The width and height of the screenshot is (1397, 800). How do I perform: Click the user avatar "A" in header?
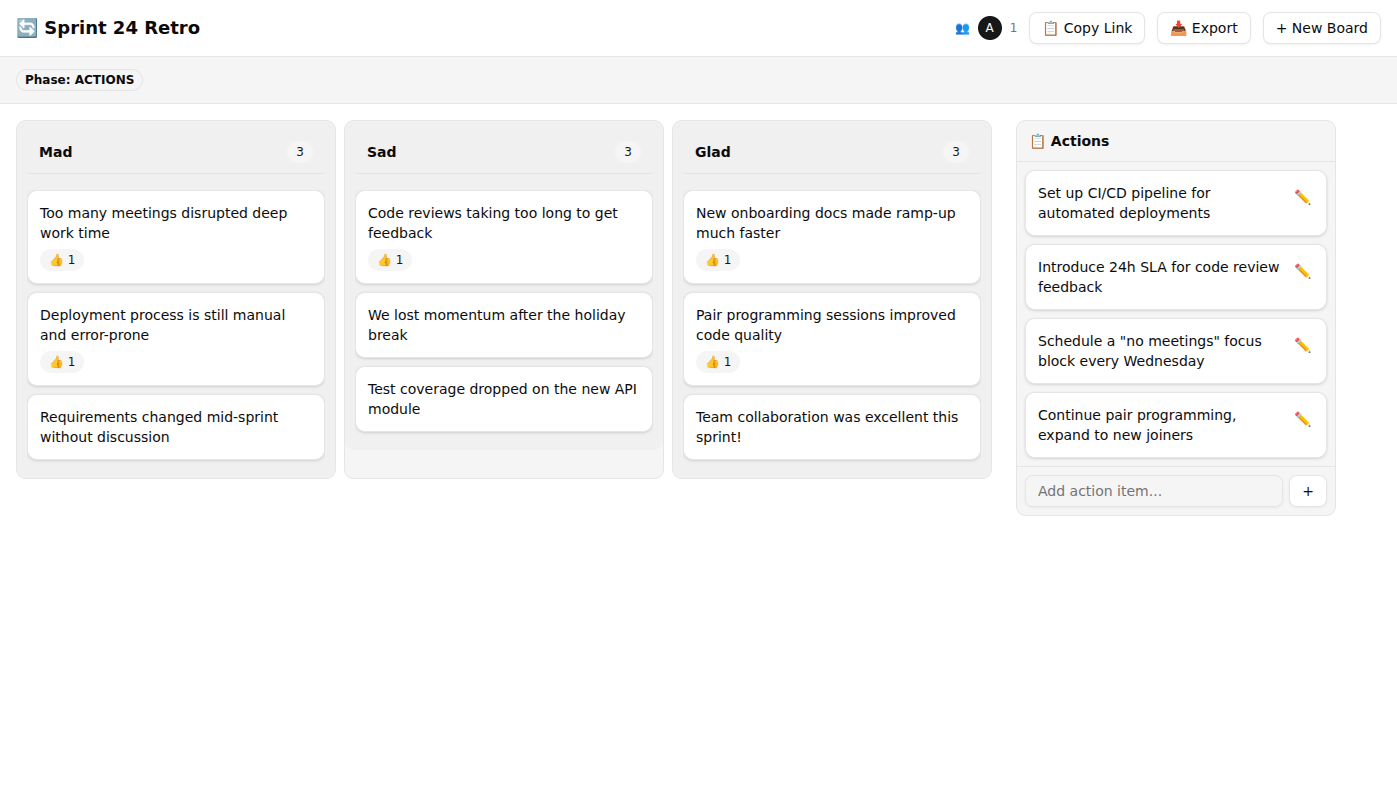[989, 28]
